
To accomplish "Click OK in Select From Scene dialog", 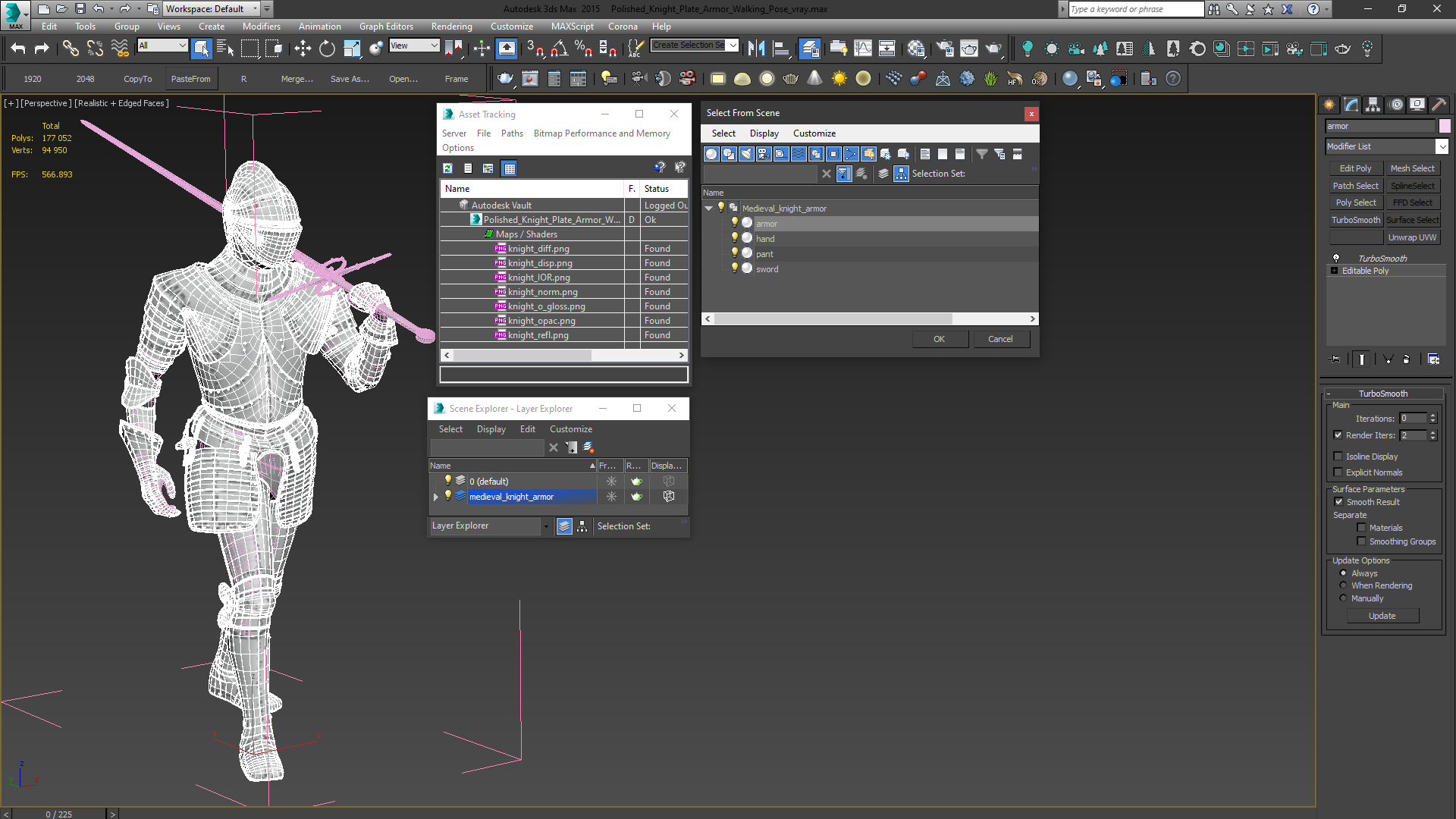I will point(939,339).
